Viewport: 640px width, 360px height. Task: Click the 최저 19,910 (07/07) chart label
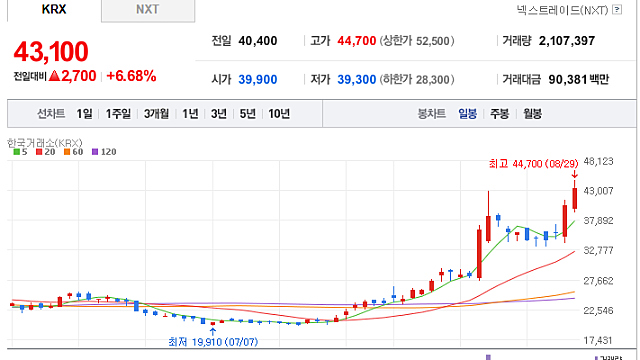coord(213,342)
